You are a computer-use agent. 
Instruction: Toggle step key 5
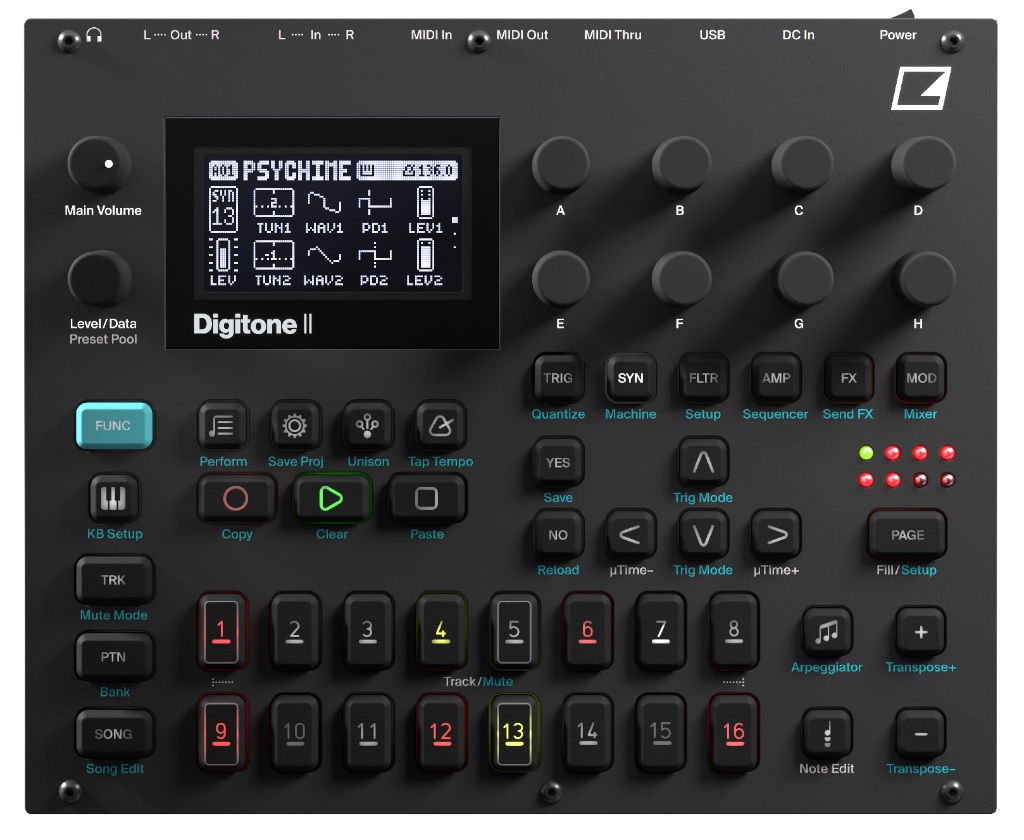pyautogui.click(x=514, y=631)
